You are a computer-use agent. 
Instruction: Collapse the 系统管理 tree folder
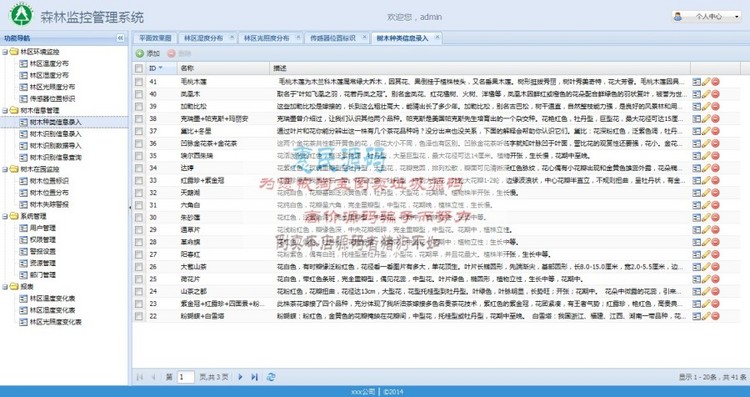click(x=5, y=216)
